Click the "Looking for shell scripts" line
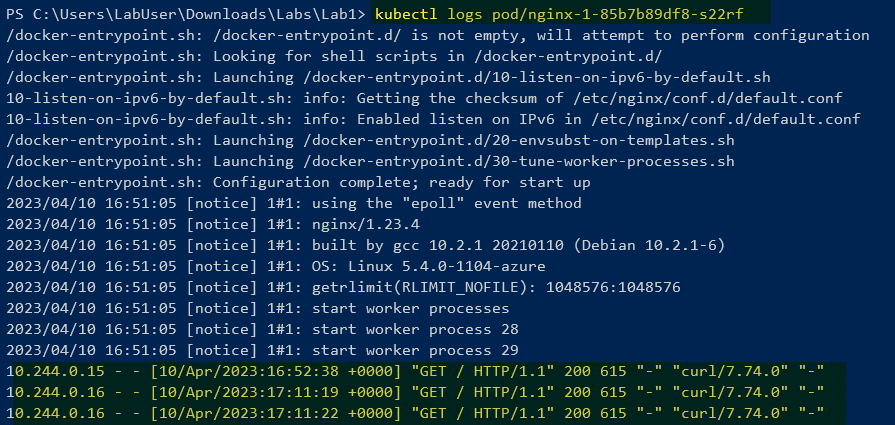 334,56
